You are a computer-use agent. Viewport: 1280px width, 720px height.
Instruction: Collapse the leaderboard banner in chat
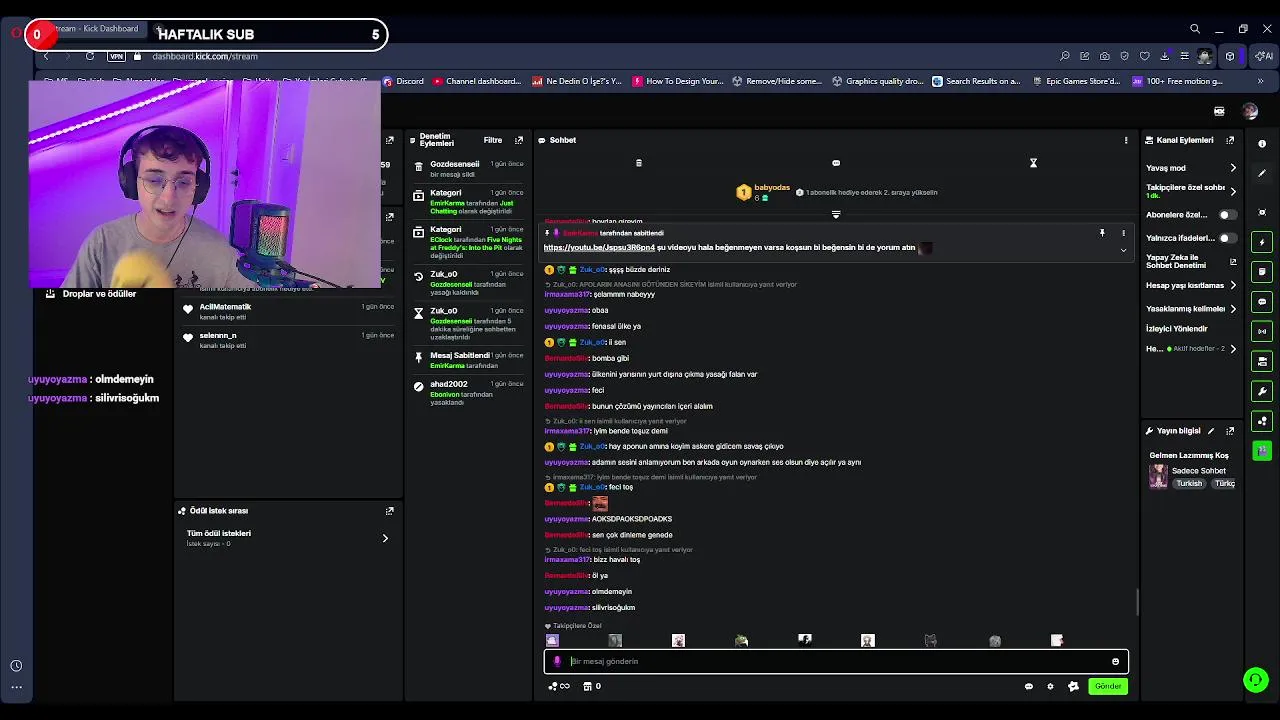click(836, 214)
